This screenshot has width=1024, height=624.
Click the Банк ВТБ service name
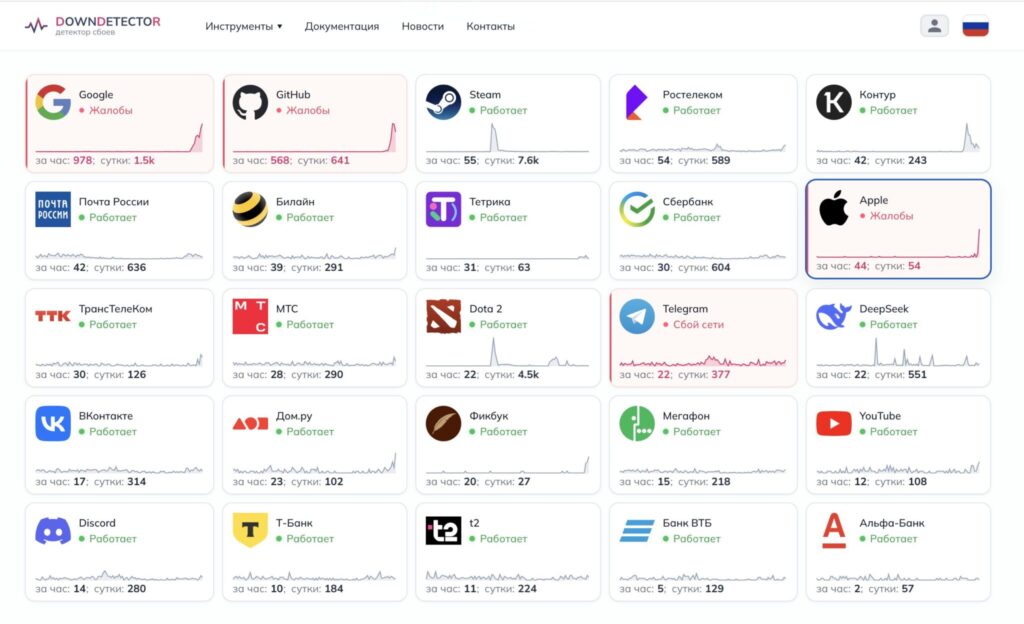687,523
